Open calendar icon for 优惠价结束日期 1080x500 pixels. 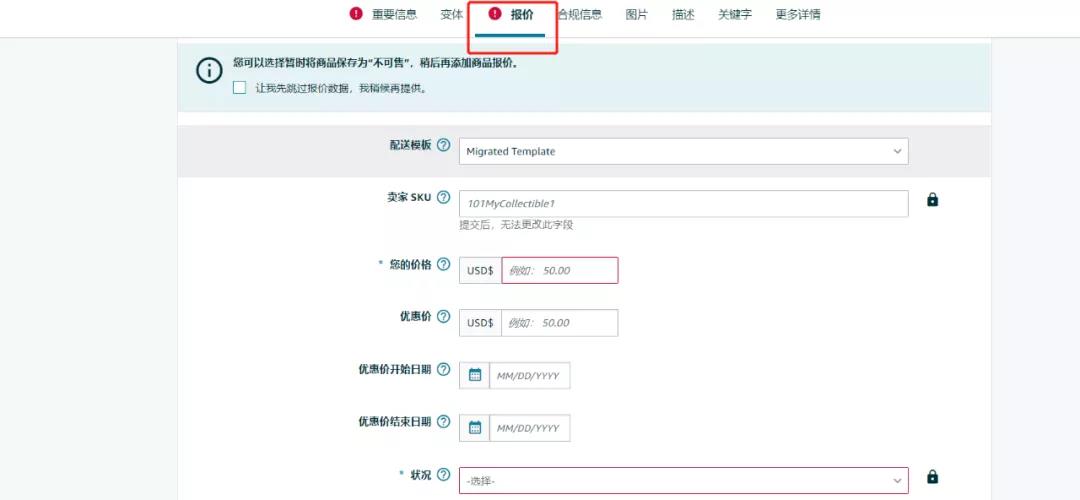(475, 428)
